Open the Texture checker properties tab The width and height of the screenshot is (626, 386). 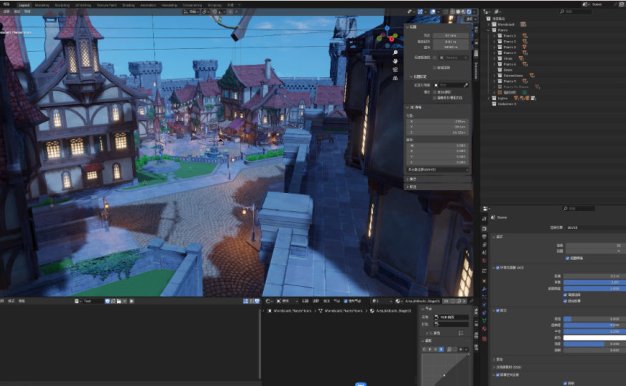click(484, 338)
